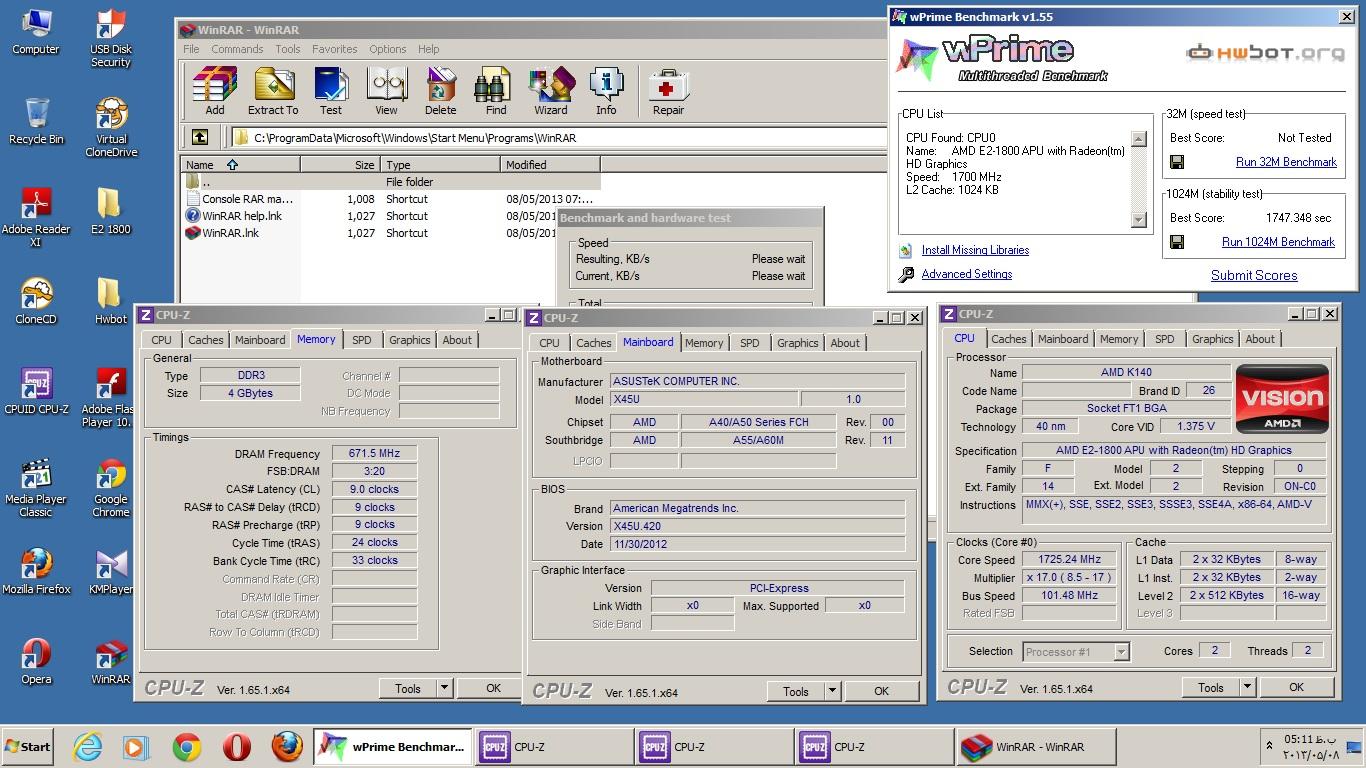The image size is (1366, 768).
Task: Open the E2 1800 folder on desktop
Action: pos(111,211)
